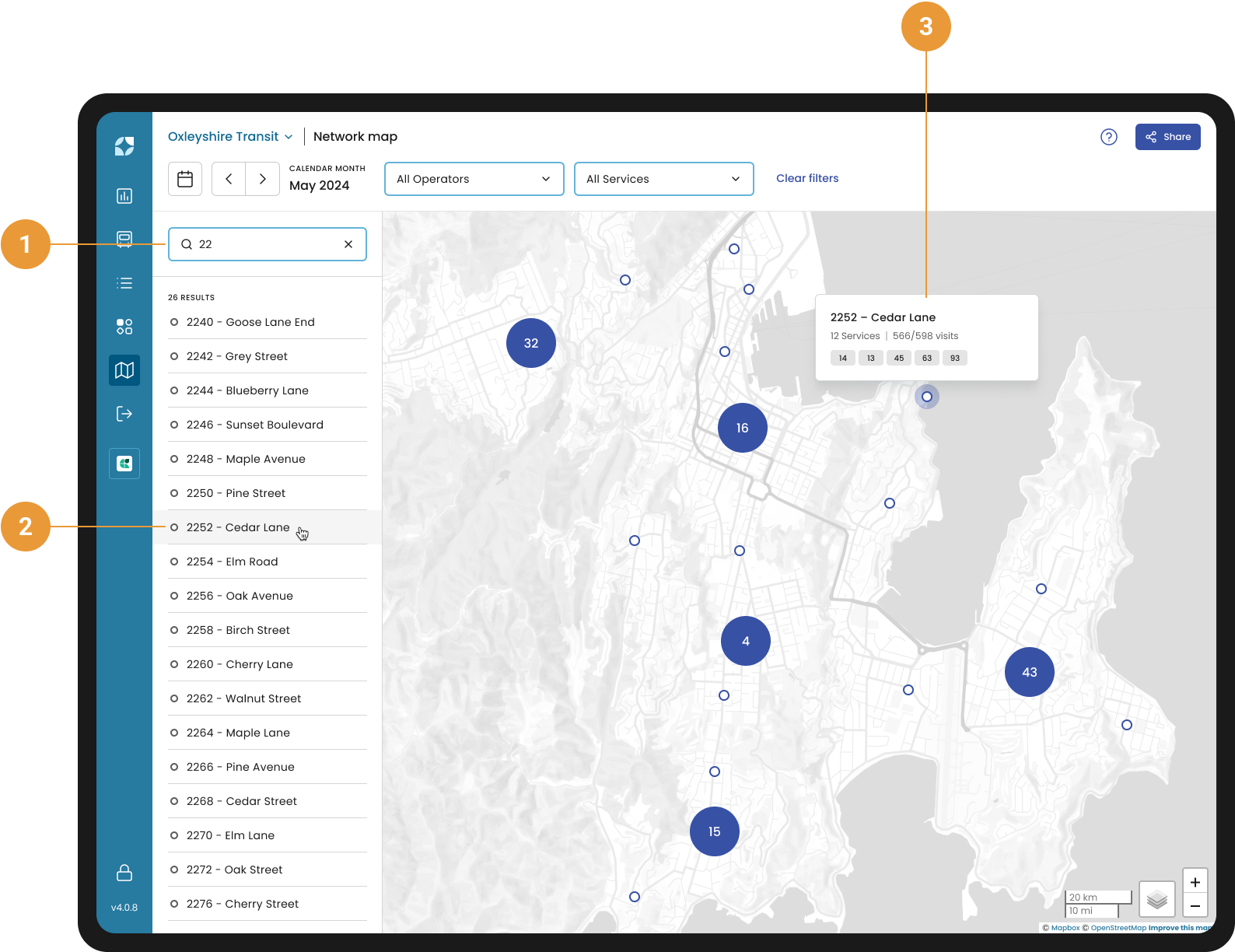This screenshot has width=1235, height=952.
Task: Select stop 2256 - Oak Avenue
Action: coord(268,596)
